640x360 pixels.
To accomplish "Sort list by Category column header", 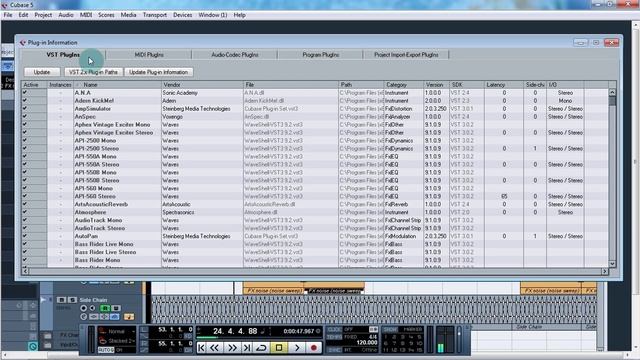I will pyautogui.click(x=404, y=85).
